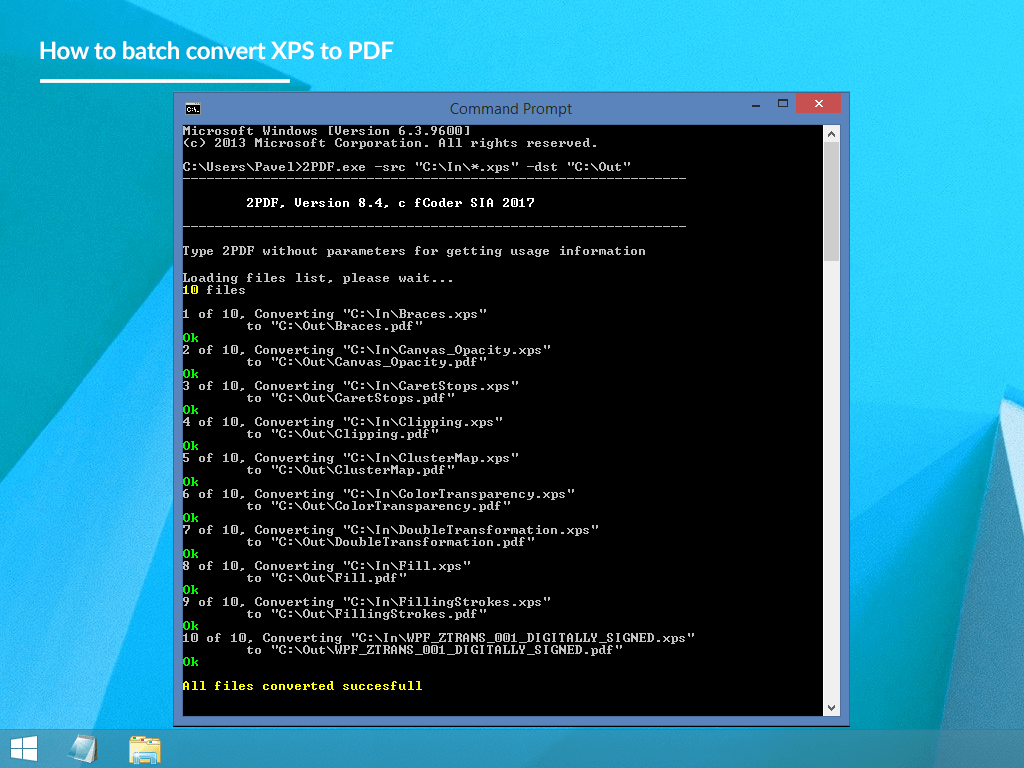Click the Fill.xps converting line

[327, 566]
